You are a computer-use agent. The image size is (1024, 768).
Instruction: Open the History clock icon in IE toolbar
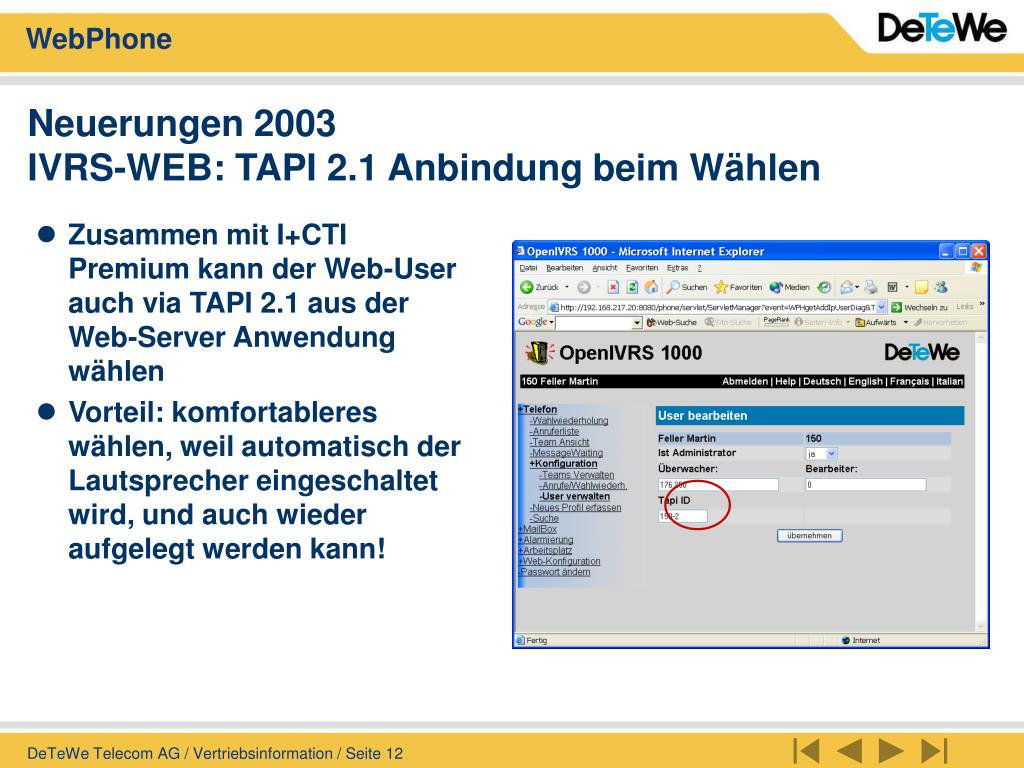point(824,287)
